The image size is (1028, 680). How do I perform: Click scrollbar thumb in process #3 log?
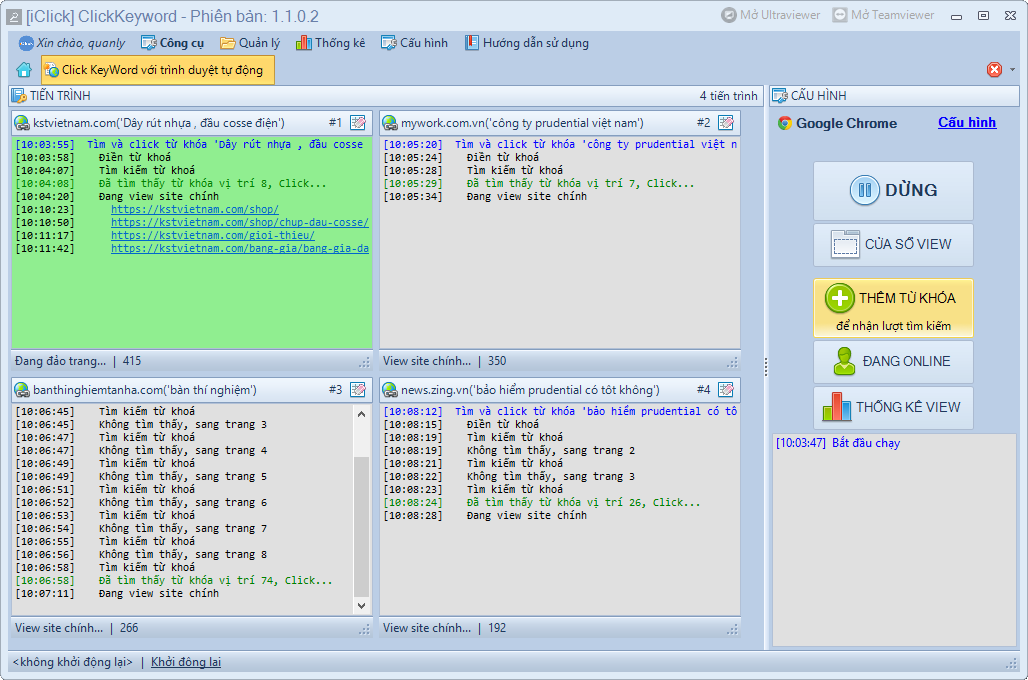point(361,526)
